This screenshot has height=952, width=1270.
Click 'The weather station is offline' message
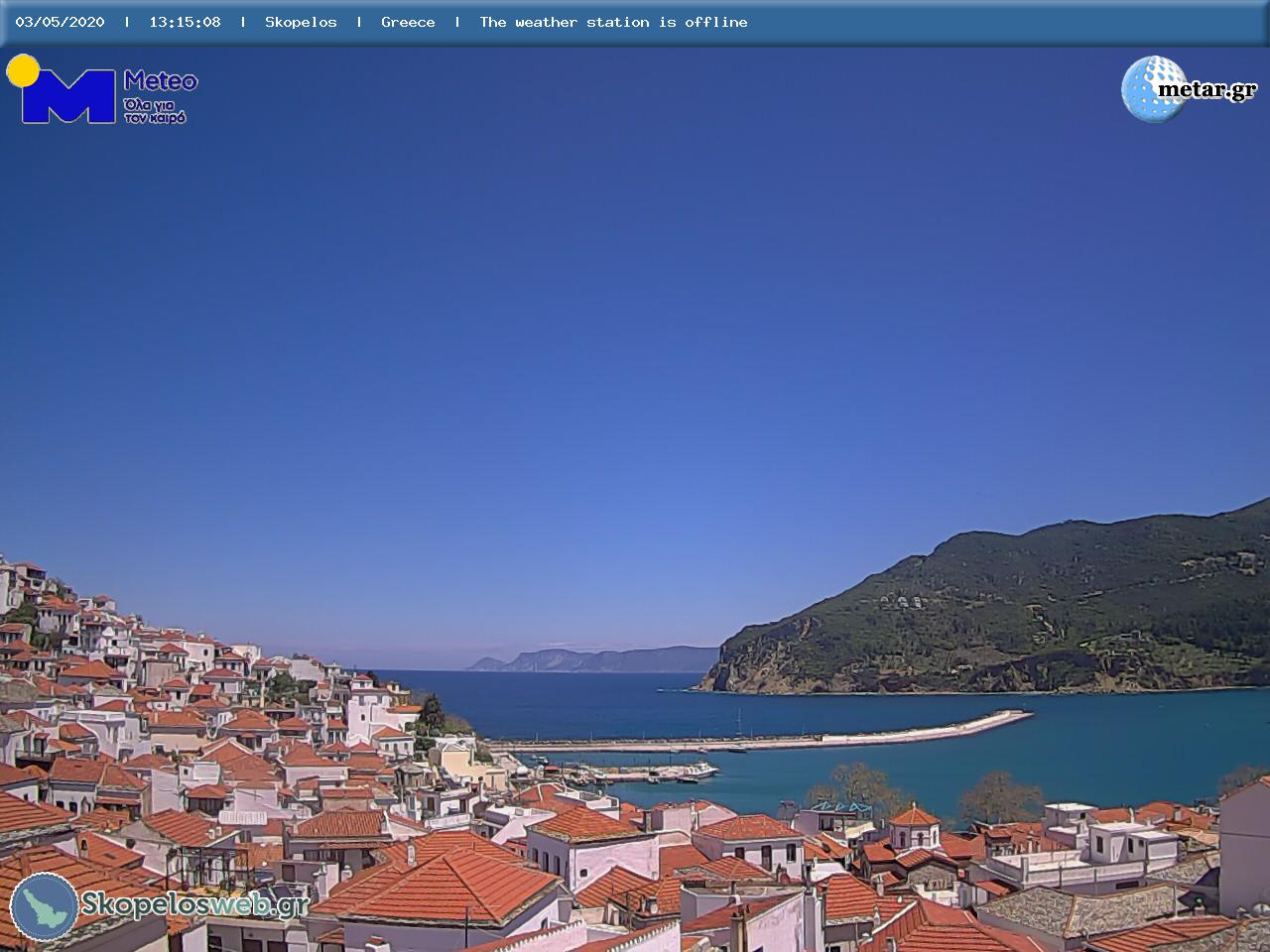(x=613, y=22)
